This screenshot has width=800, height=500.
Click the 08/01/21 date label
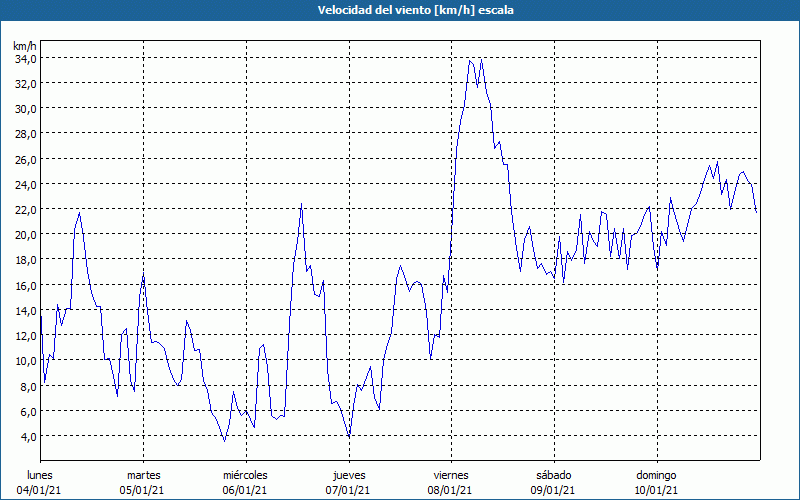[451, 490]
